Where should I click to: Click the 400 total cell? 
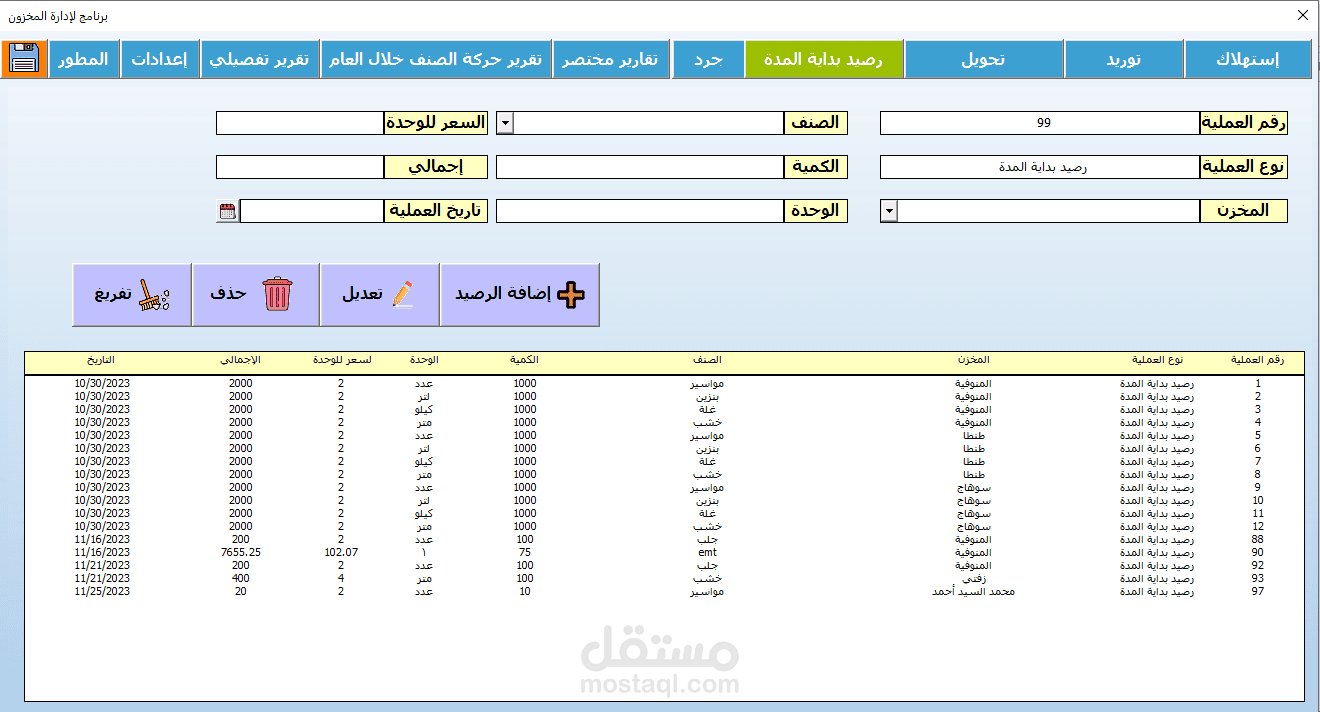[240, 578]
